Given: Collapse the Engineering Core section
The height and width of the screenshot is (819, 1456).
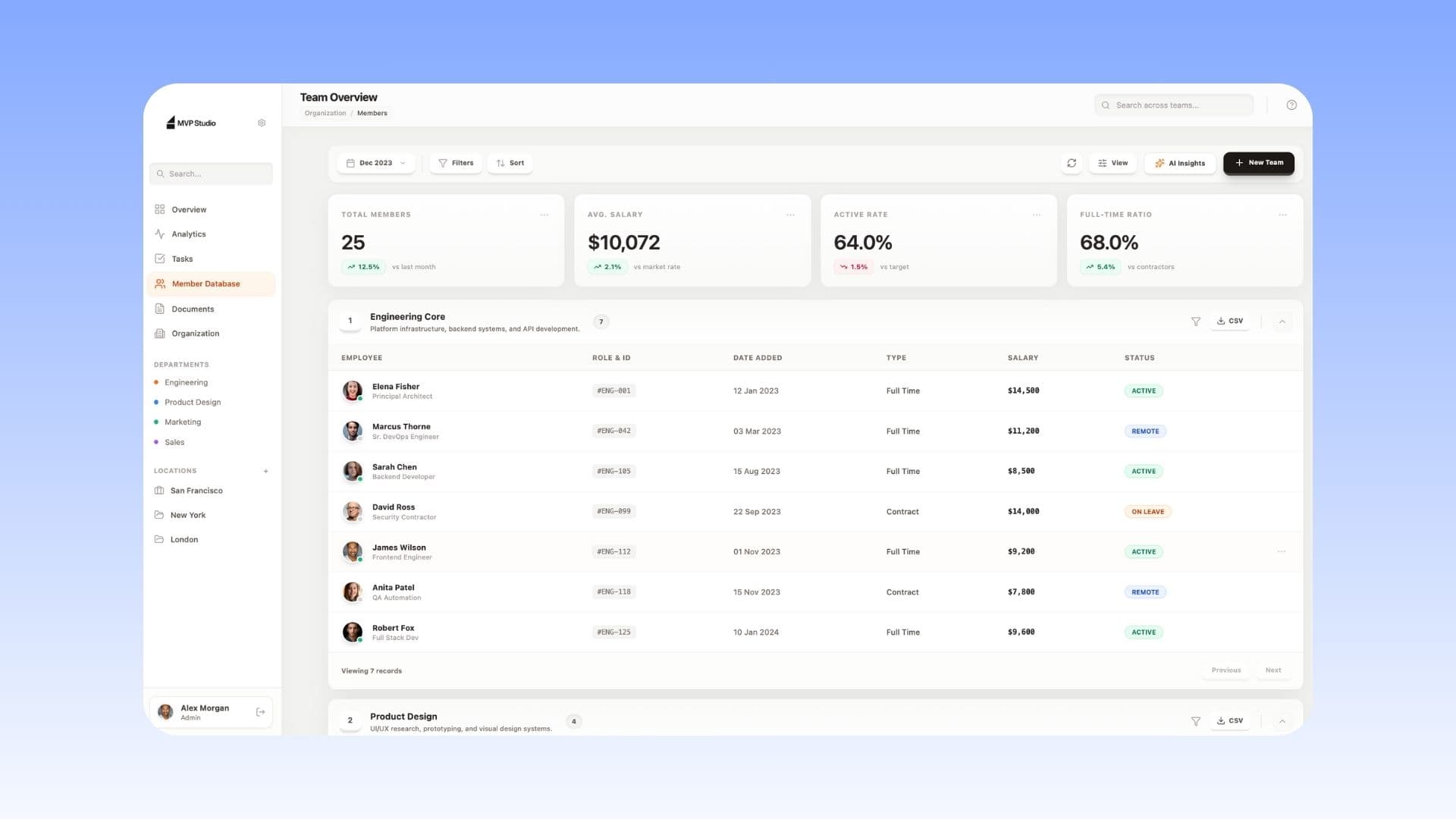Looking at the screenshot, I should click(1282, 321).
